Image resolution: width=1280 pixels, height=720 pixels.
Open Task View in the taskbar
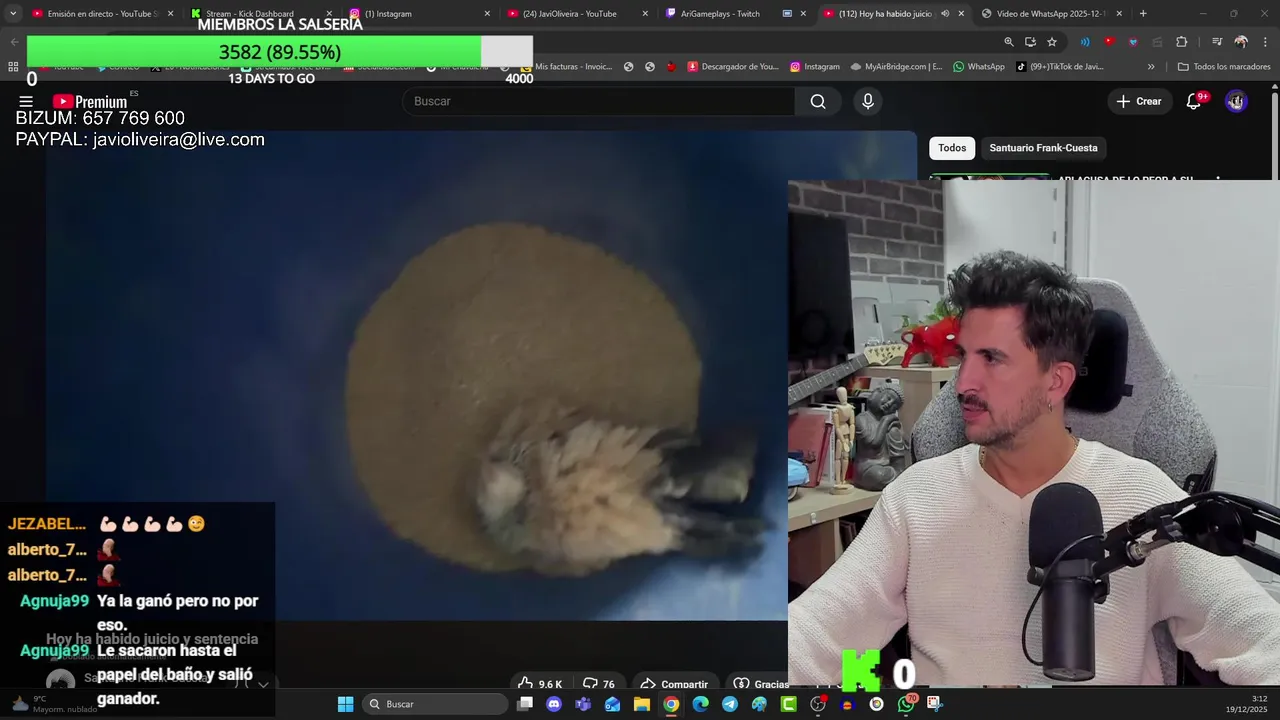click(525, 704)
